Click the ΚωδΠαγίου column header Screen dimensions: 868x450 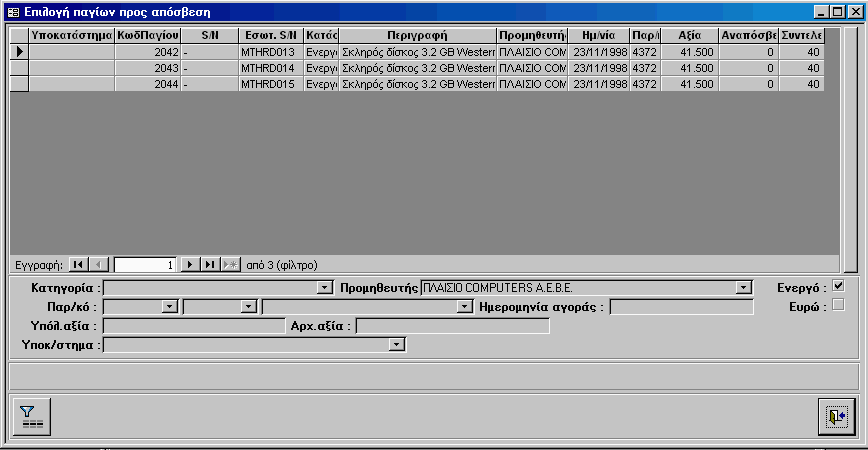[147, 34]
